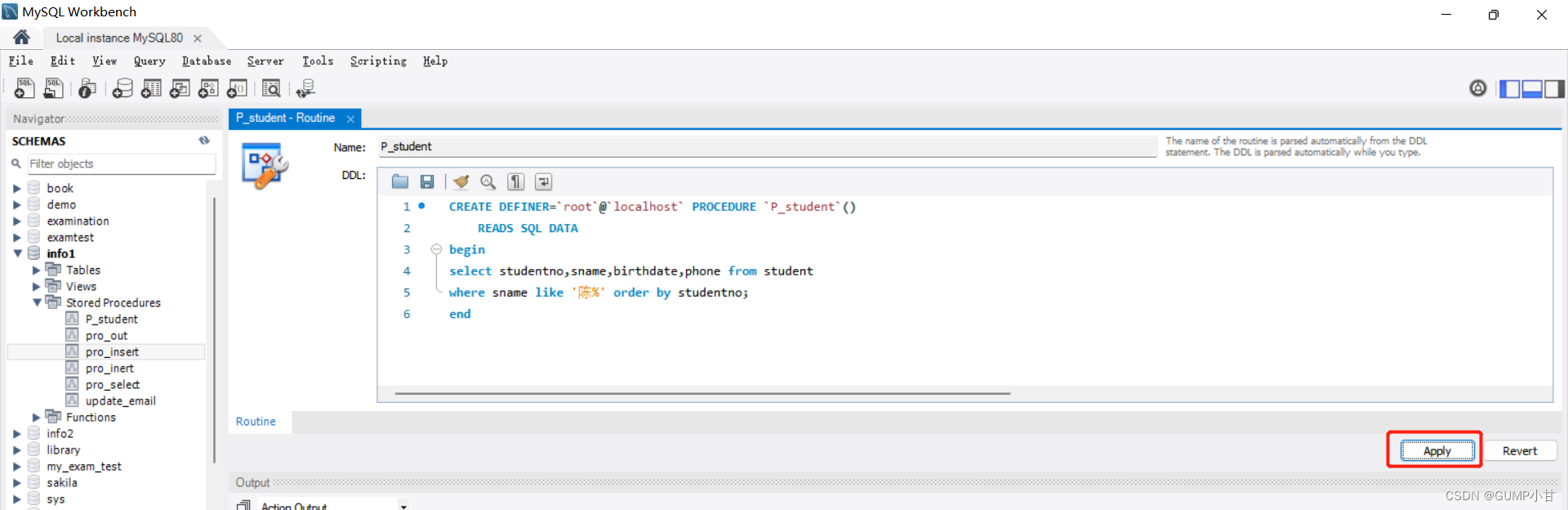Open the Workbench preferences gear icon
Image resolution: width=1568 pixels, height=510 pixels.
point(1478,88)
